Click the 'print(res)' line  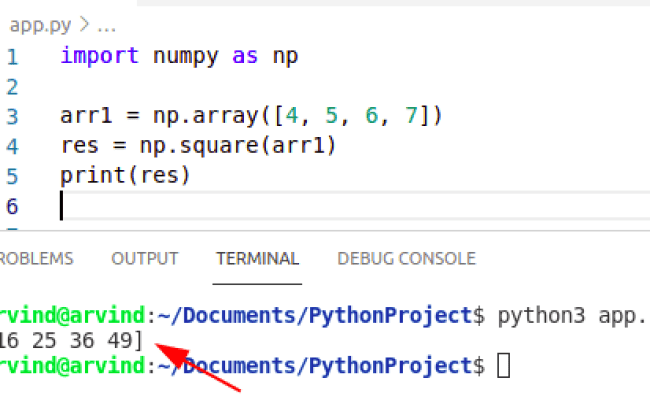coord(125,176)
